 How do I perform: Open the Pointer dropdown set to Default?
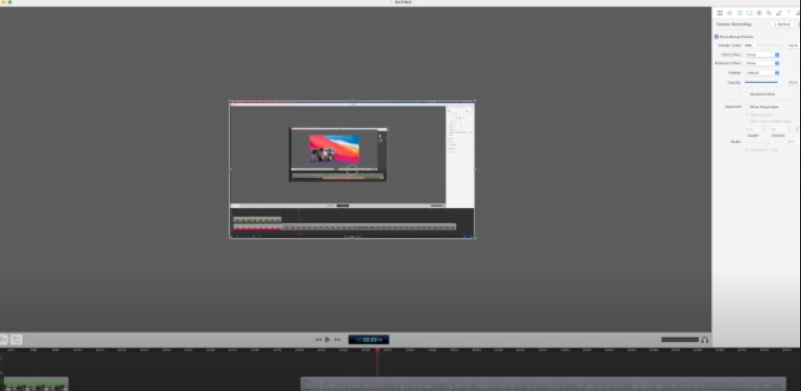[762, 73]
